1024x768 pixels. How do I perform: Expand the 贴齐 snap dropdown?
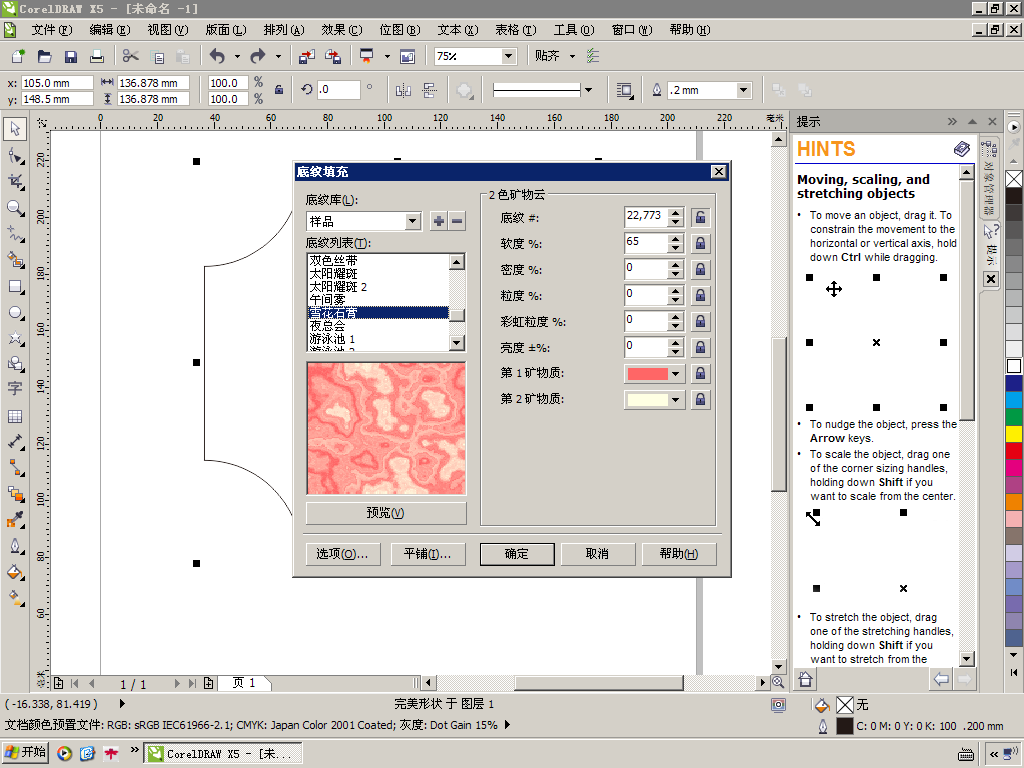573,56
